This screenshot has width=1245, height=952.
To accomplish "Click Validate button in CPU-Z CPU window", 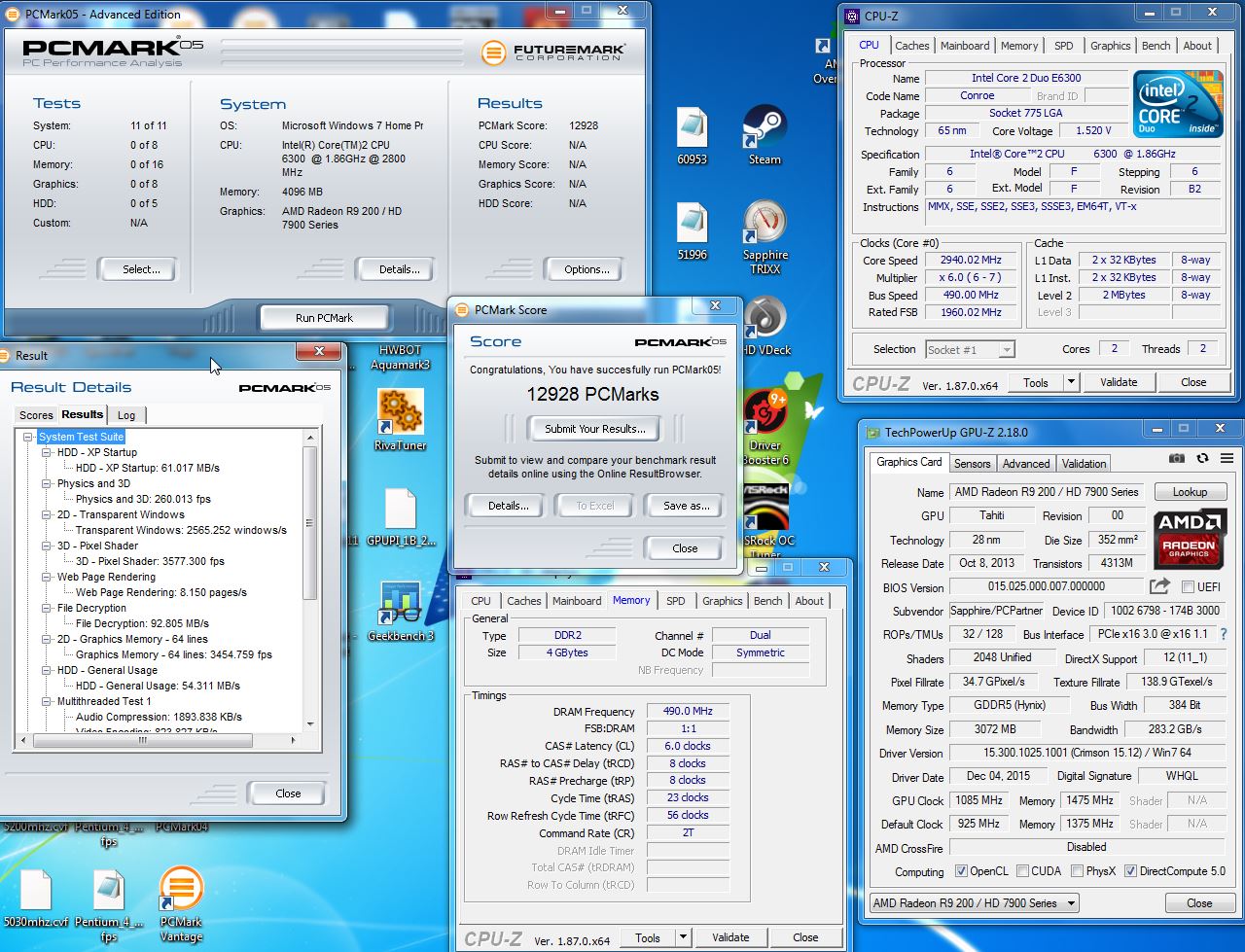I will coord(1119,382).
